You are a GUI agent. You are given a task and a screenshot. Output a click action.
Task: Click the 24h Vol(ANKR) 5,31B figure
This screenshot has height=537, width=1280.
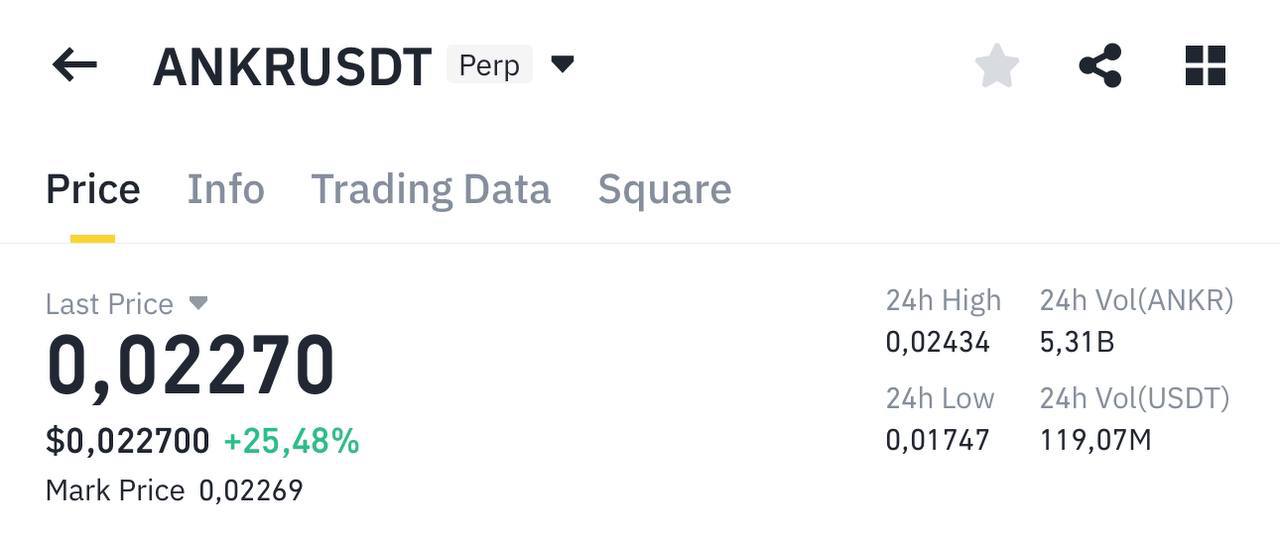(x=1077, y=343)
